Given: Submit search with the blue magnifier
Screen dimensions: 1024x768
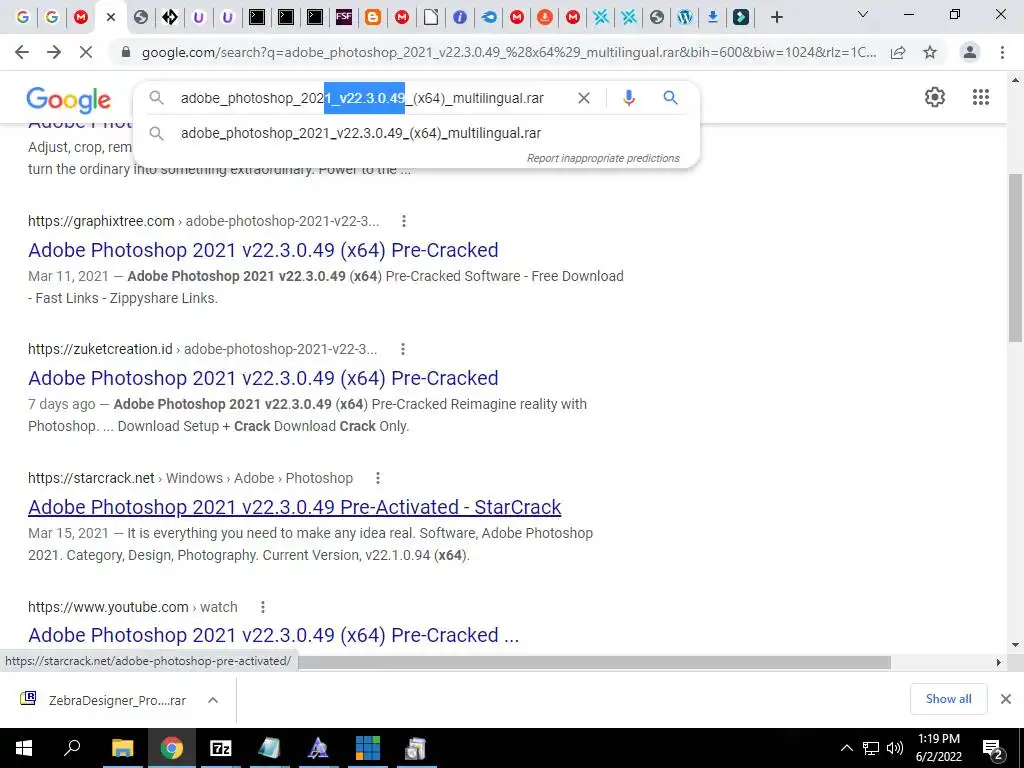Looking at the screenshot, I should pos(670,98).
